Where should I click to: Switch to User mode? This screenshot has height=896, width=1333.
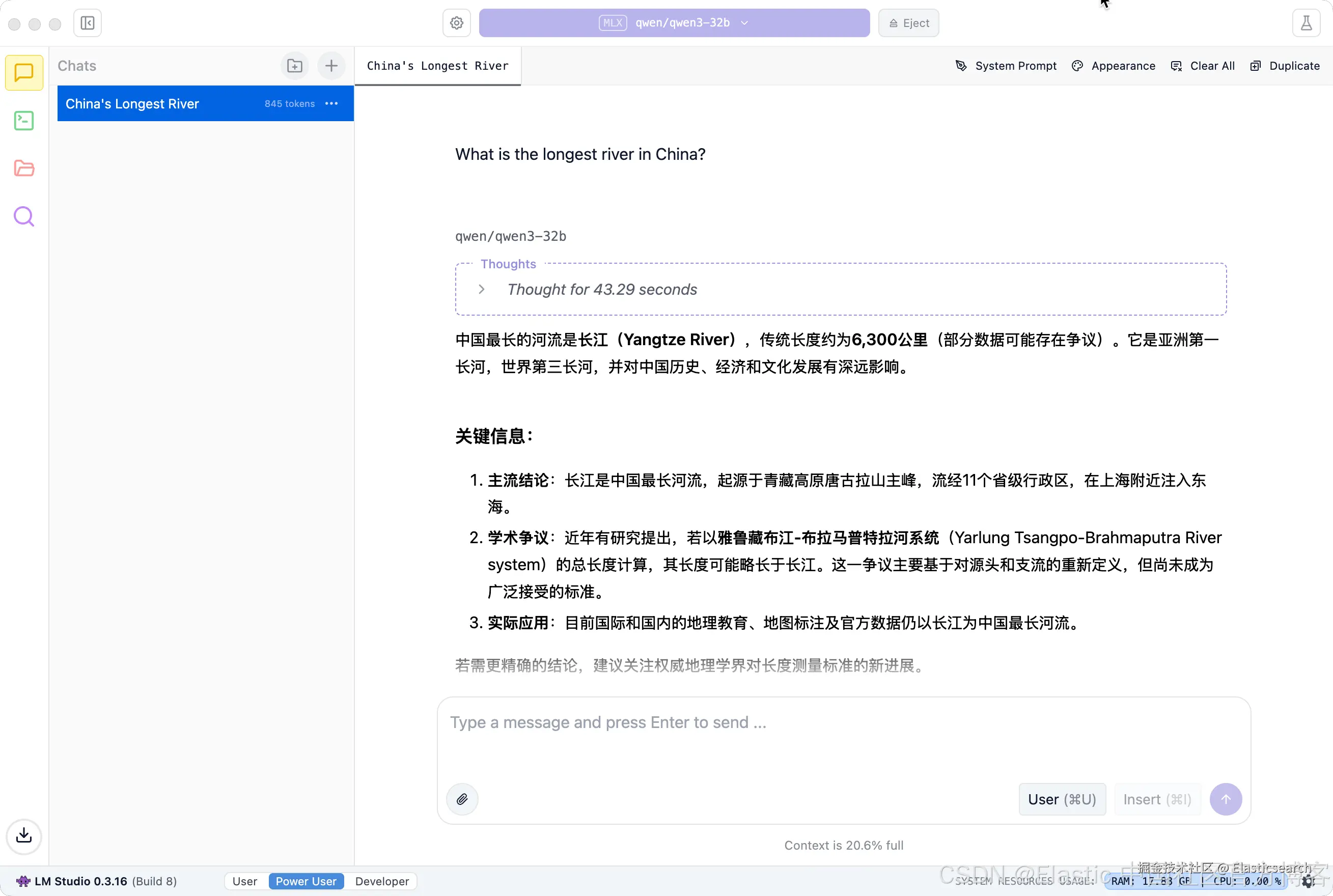click(x=244, y=881)
